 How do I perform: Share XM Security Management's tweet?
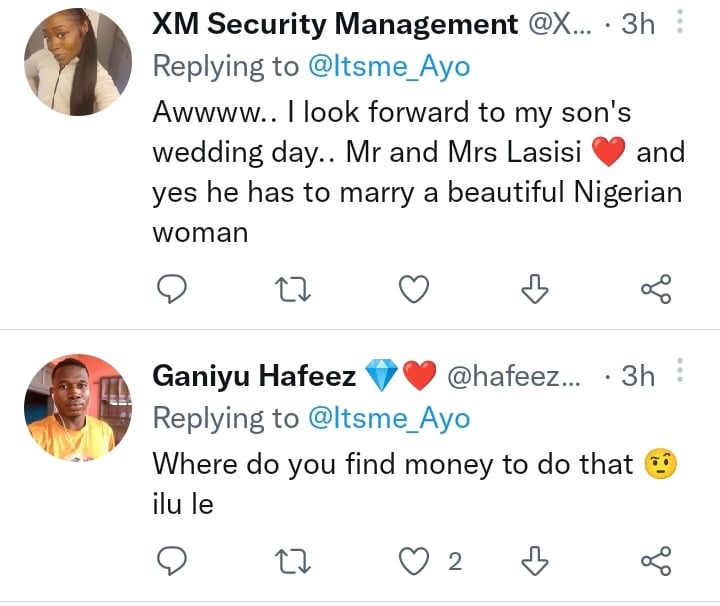pos(655,289)
